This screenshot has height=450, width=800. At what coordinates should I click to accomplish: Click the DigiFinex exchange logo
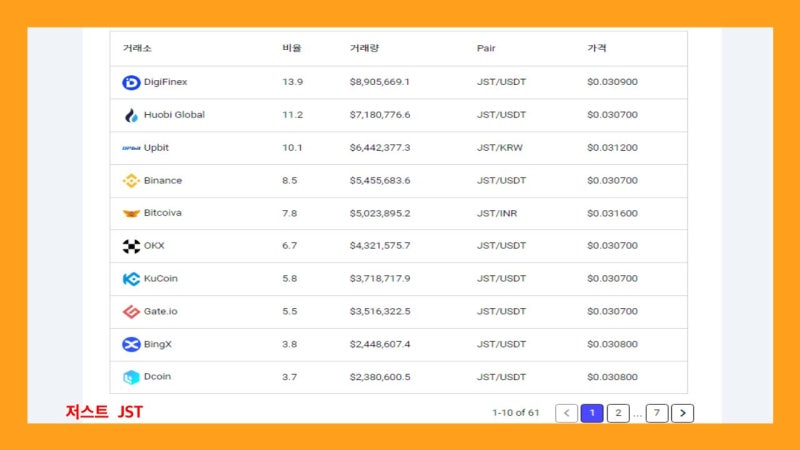[131, 82]
